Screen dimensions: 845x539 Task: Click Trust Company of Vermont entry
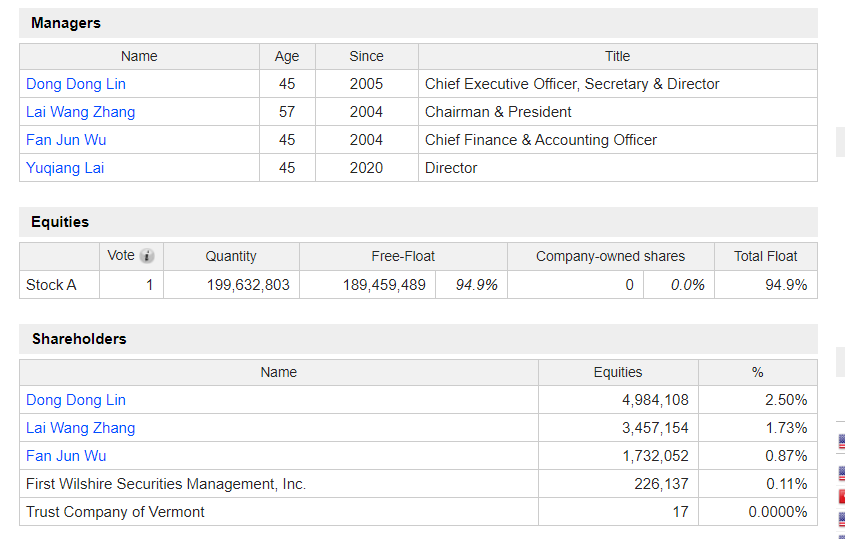point(115,512)
